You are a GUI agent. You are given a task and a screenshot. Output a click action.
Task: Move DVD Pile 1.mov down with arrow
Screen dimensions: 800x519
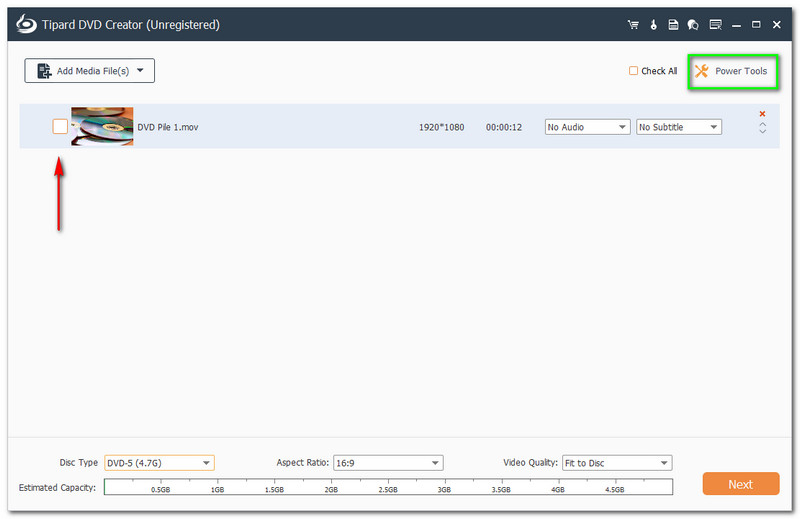pyautogui.click(x=762, y=132)
